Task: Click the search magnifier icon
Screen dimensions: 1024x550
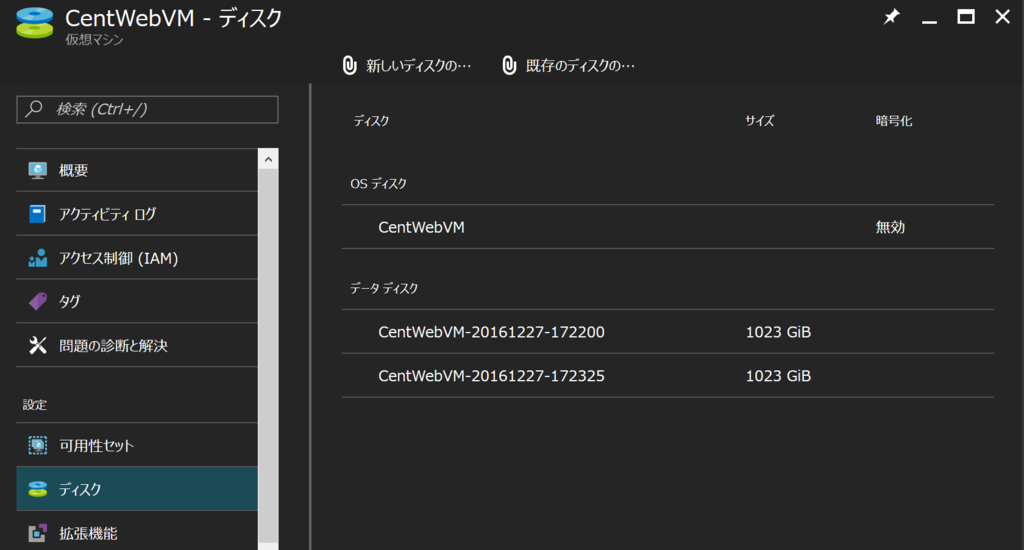Action: click(34, 108)
